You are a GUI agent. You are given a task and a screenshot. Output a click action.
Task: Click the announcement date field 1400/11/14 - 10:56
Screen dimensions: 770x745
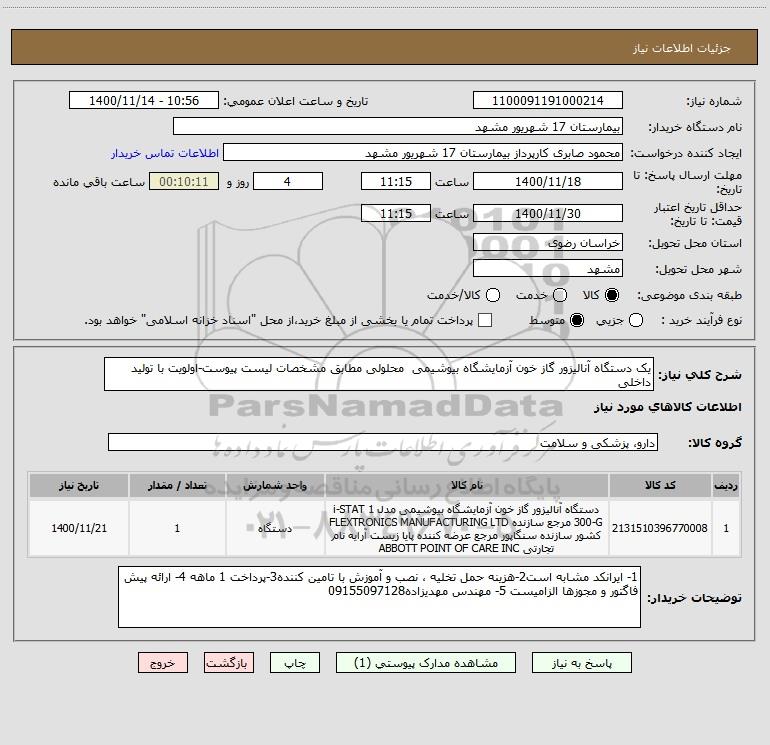coord(144,101)
